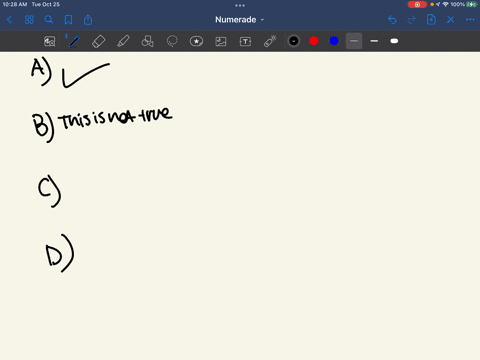
Task: Tap the screen recording indicator
Action: tap(417, 4)
